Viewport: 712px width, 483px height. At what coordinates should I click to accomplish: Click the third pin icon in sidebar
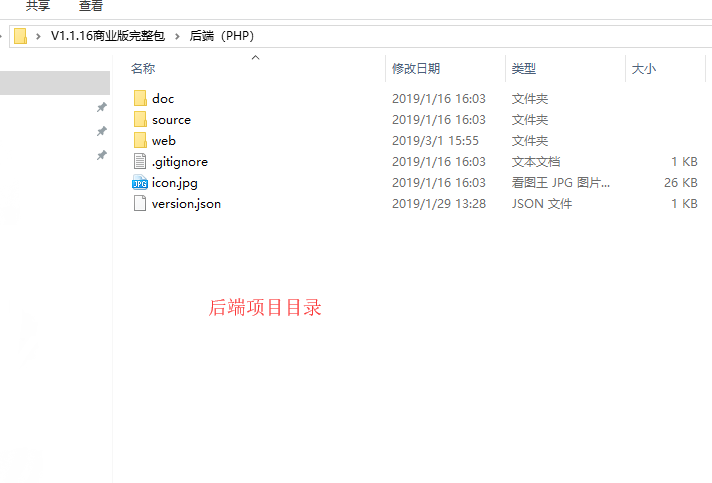(x=101, y=156)
